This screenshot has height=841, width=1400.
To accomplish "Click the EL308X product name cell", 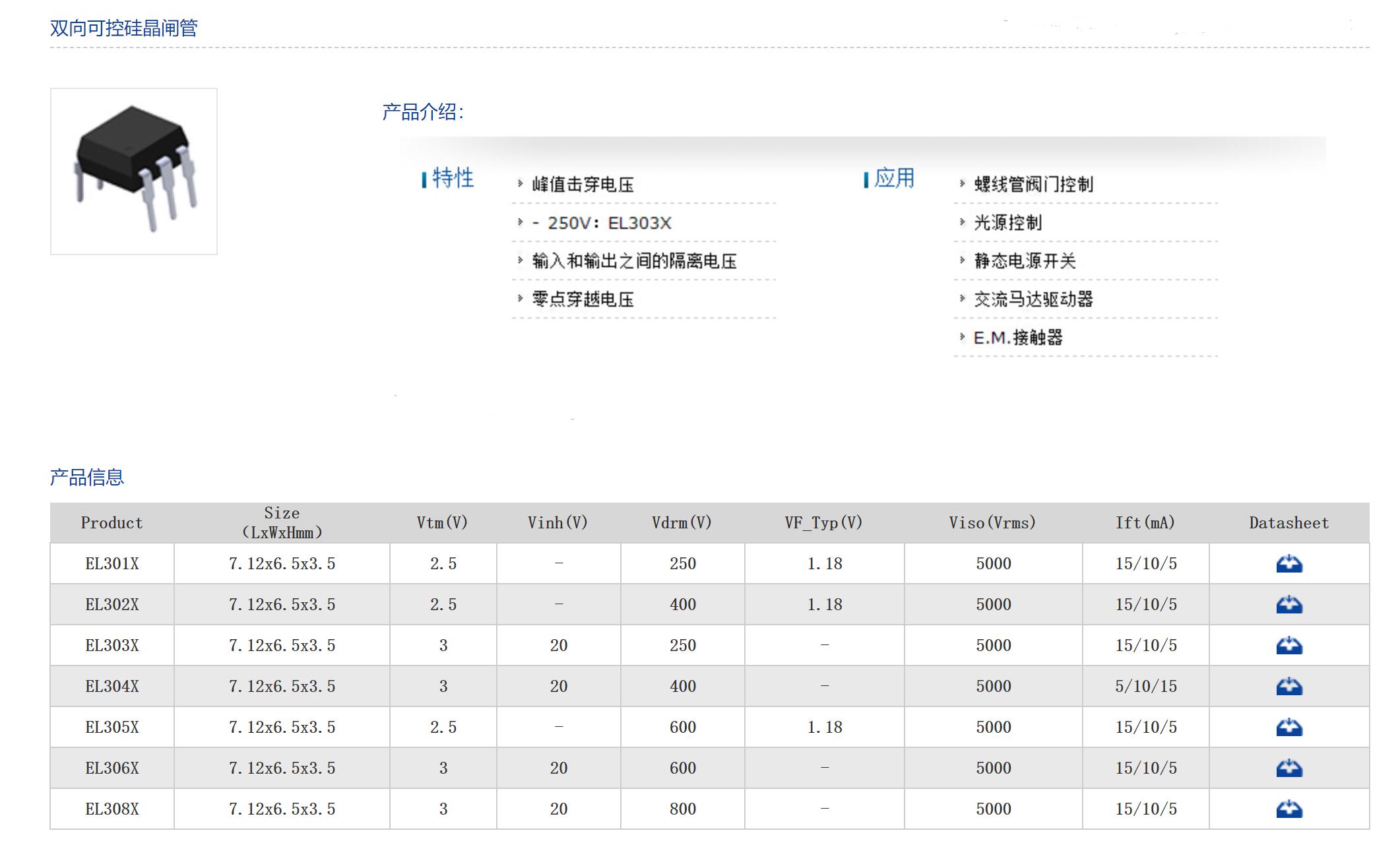I will pos(112,809).
